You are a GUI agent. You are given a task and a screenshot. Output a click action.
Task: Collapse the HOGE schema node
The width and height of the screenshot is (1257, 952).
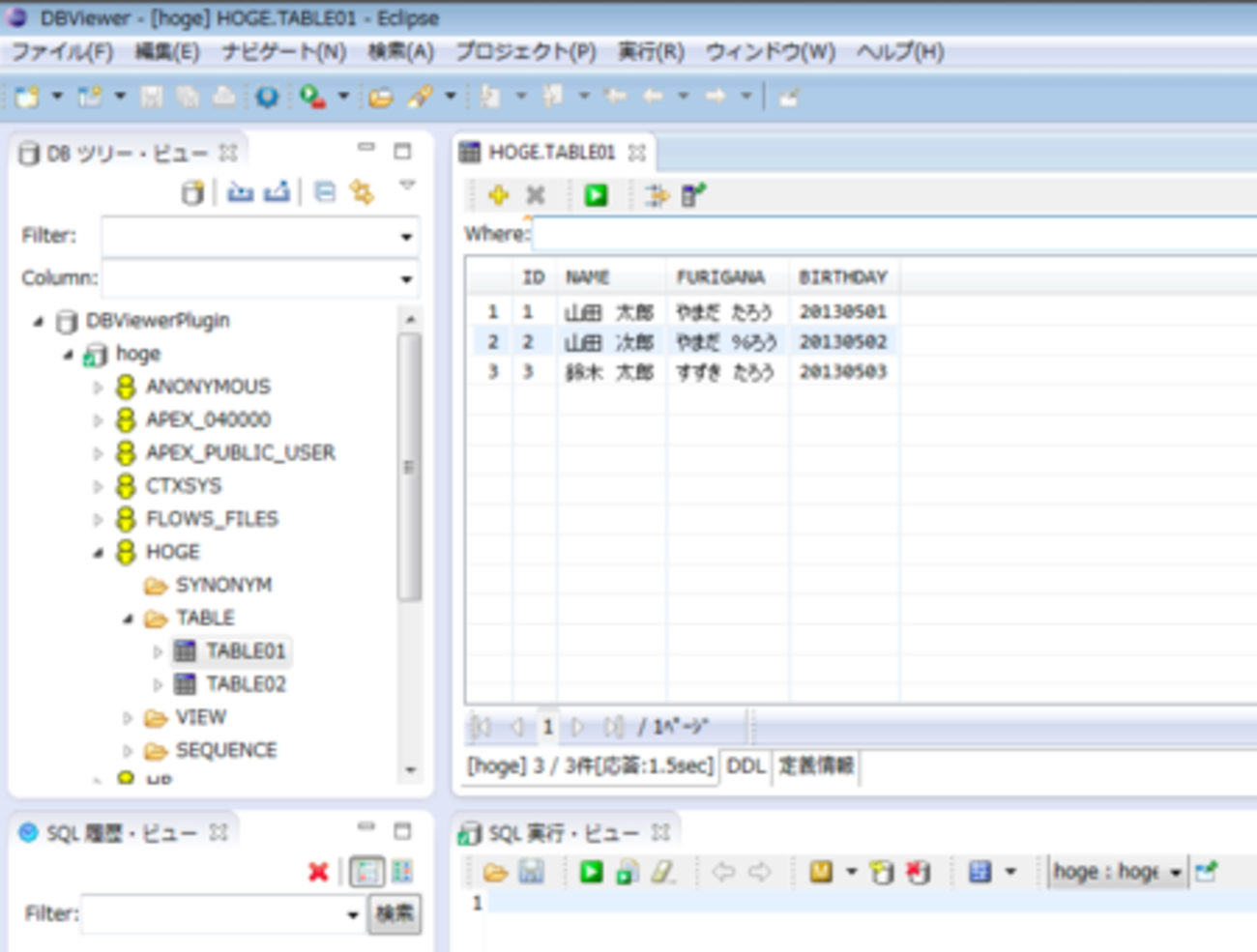tap(98, 553)
